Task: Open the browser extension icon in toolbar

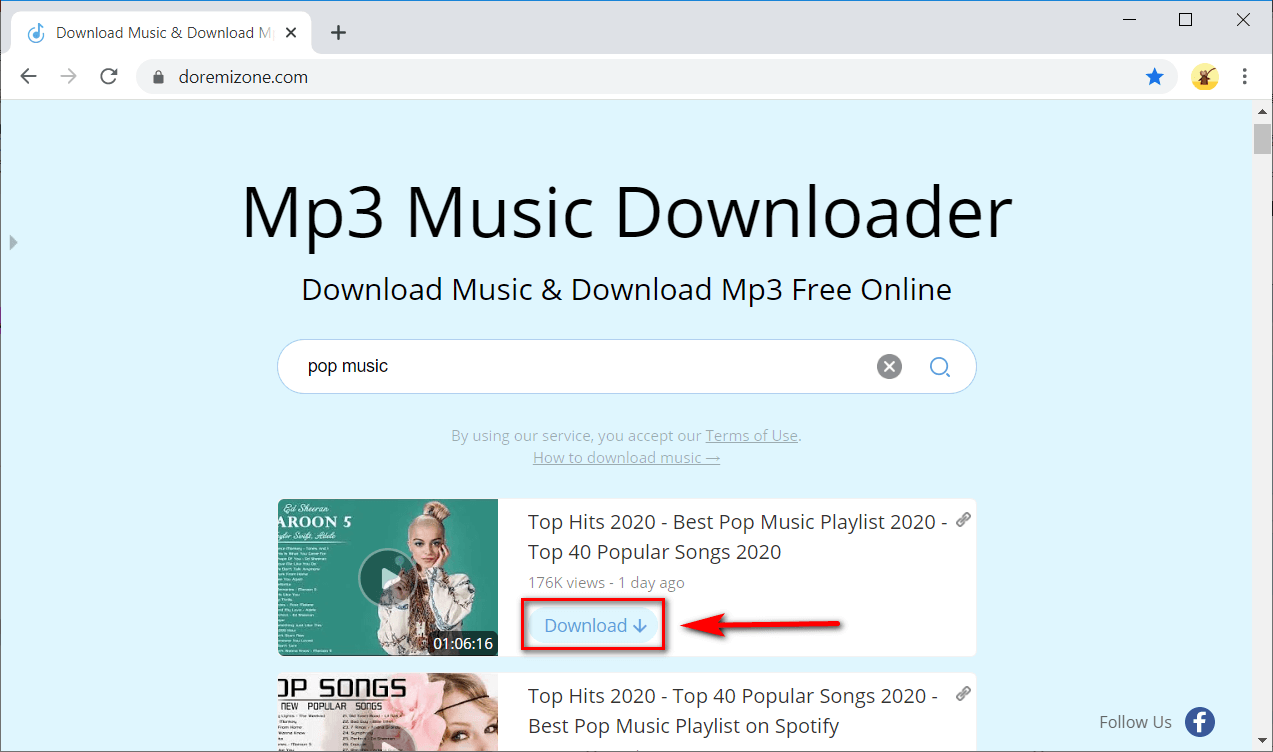Action: [1205, 77]
